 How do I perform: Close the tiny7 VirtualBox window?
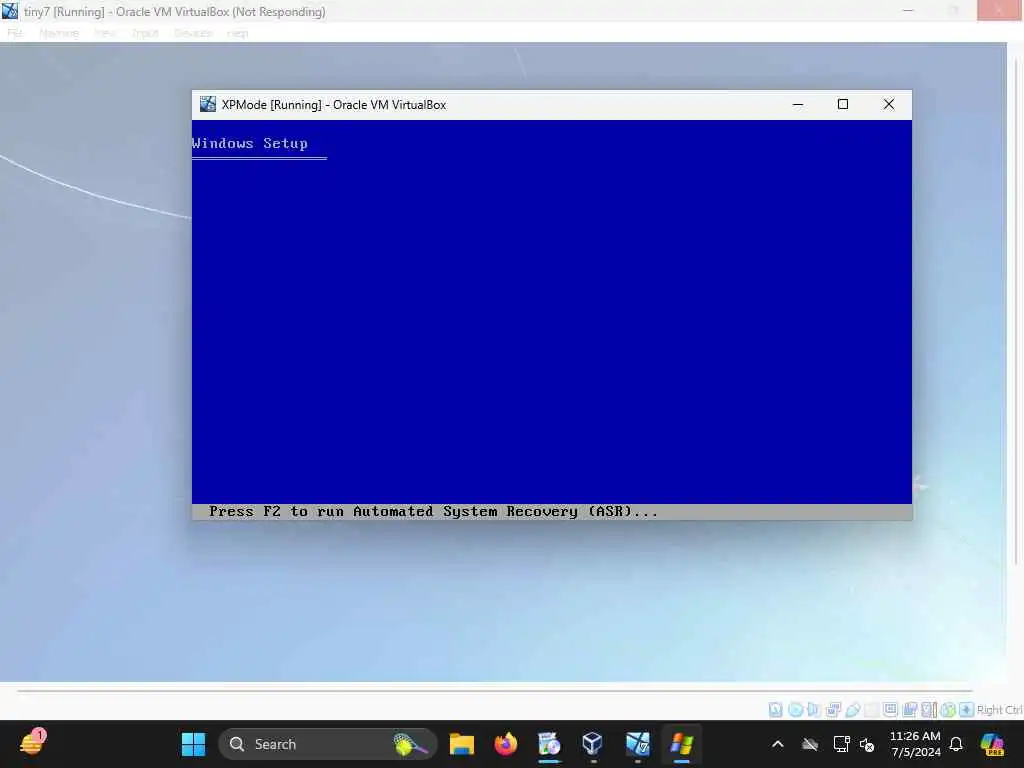pos(1000,10)
